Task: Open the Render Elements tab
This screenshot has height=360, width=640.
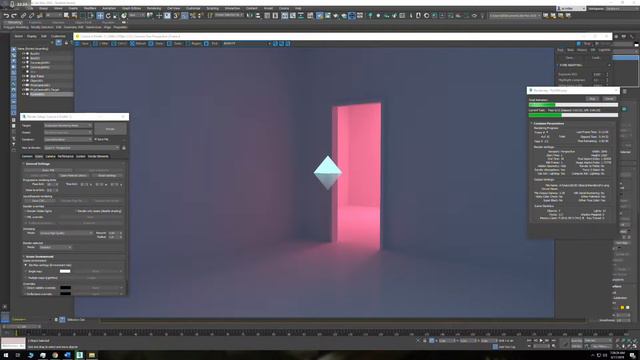Action: [98, 156]
